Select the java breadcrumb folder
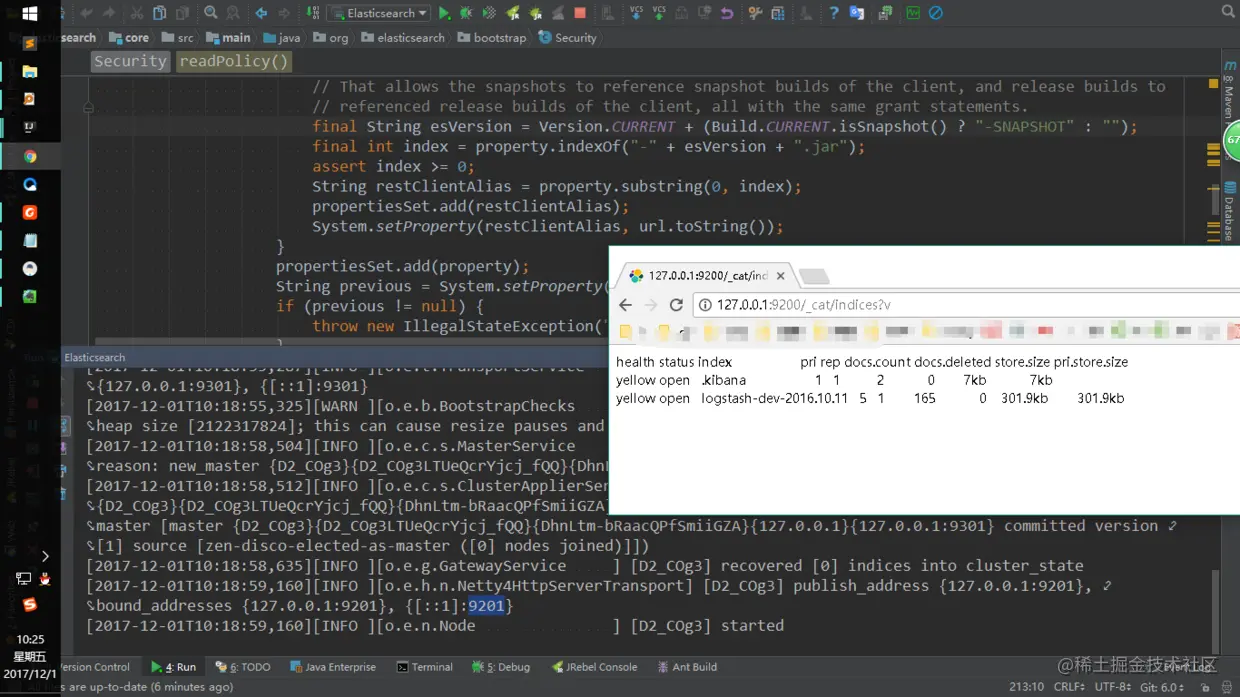Viewport: 1240px width, 697px height. (281, 38)
